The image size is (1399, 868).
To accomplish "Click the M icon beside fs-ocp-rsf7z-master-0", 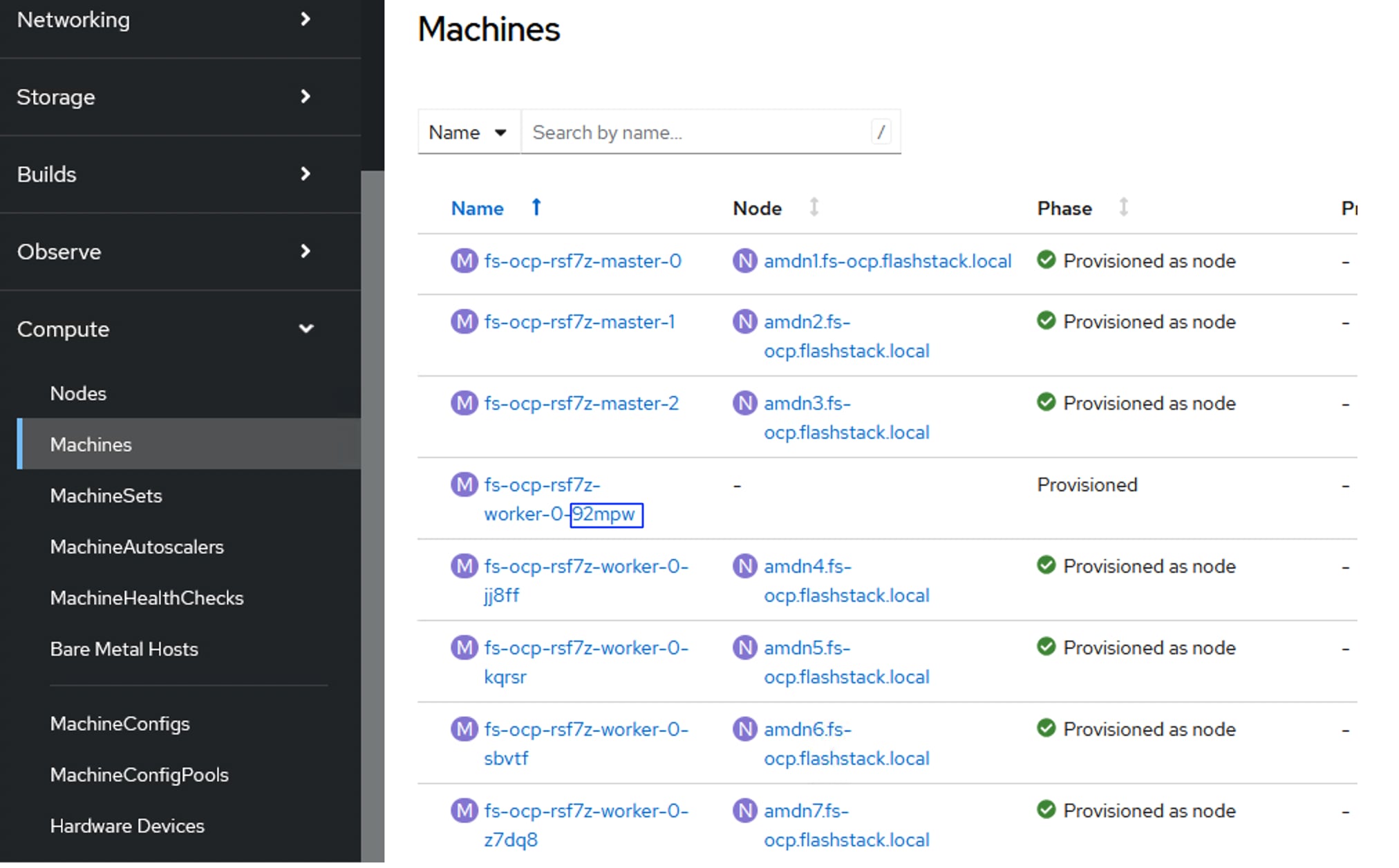I will (x=464, y=261).
